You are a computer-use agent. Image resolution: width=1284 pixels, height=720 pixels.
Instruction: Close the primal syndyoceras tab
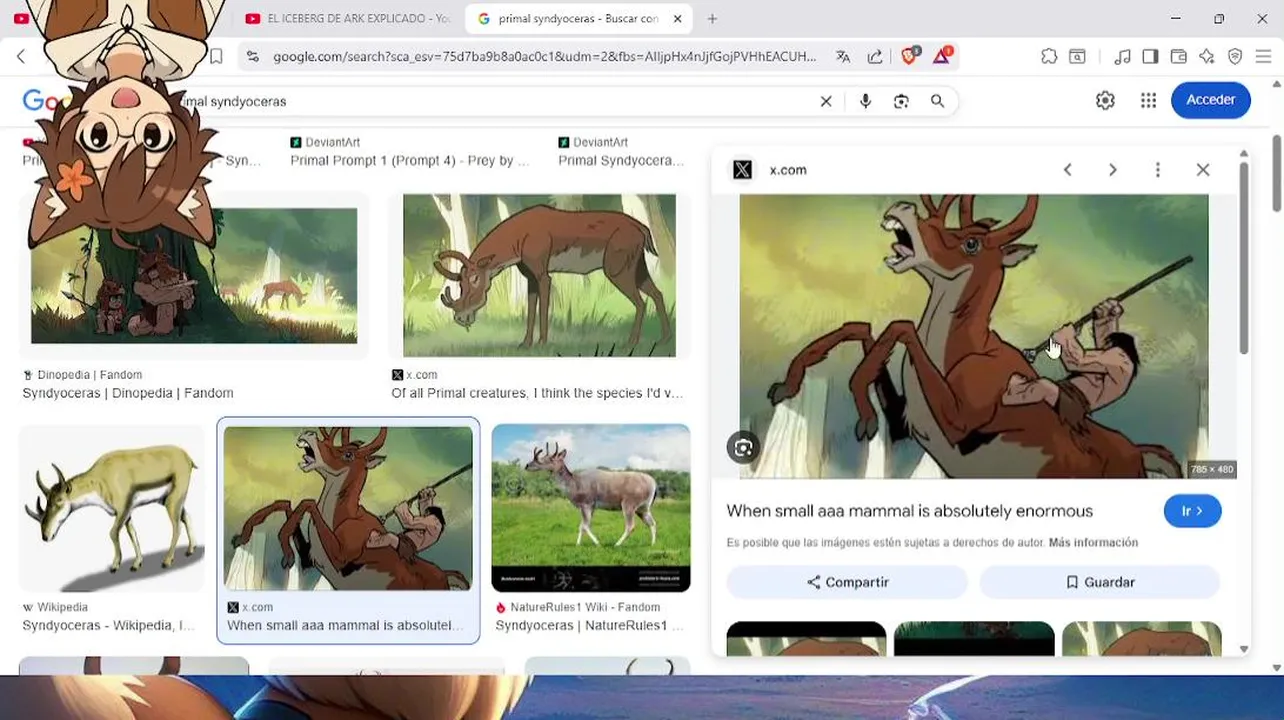[677, 19]
